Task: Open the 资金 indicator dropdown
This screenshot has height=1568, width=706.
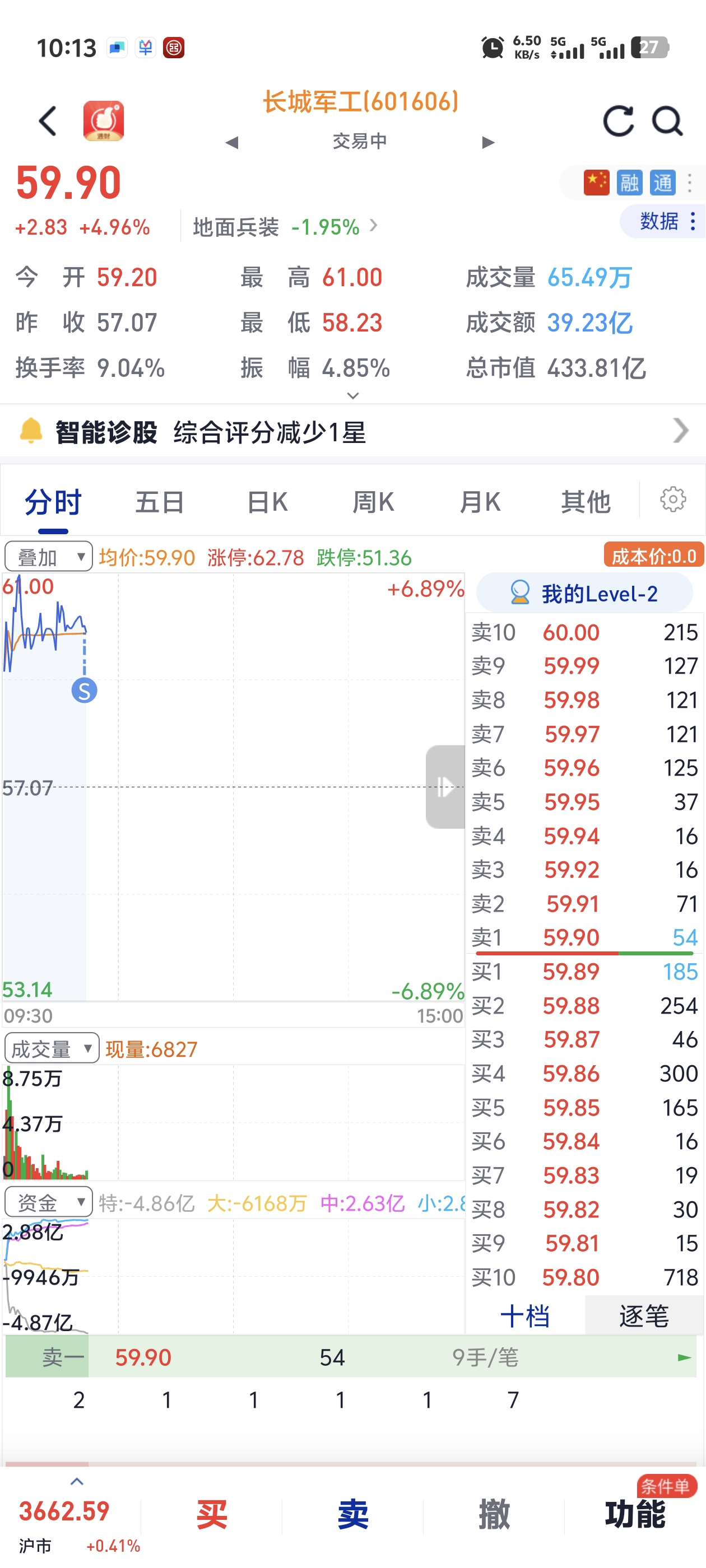Action: tap(49, 1202)
